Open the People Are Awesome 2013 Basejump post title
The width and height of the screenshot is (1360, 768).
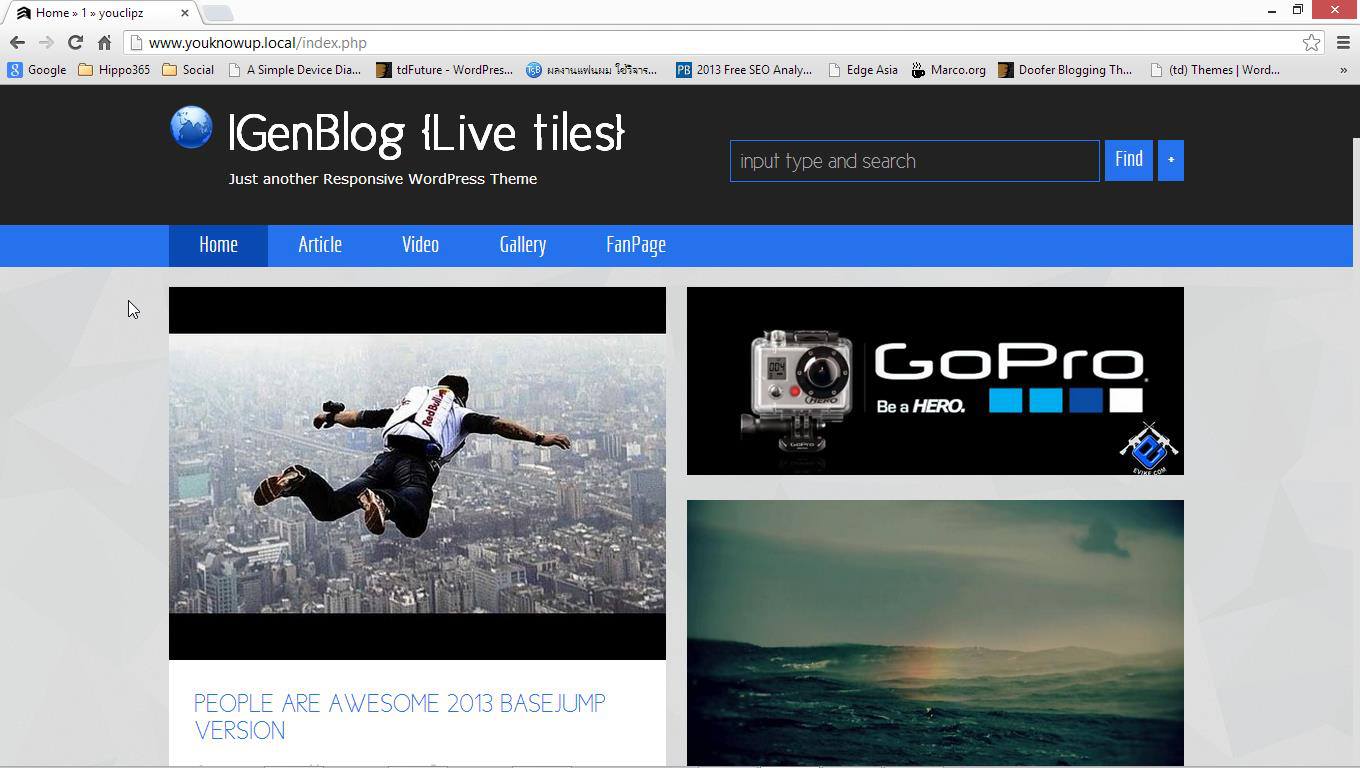pos(400,717)
